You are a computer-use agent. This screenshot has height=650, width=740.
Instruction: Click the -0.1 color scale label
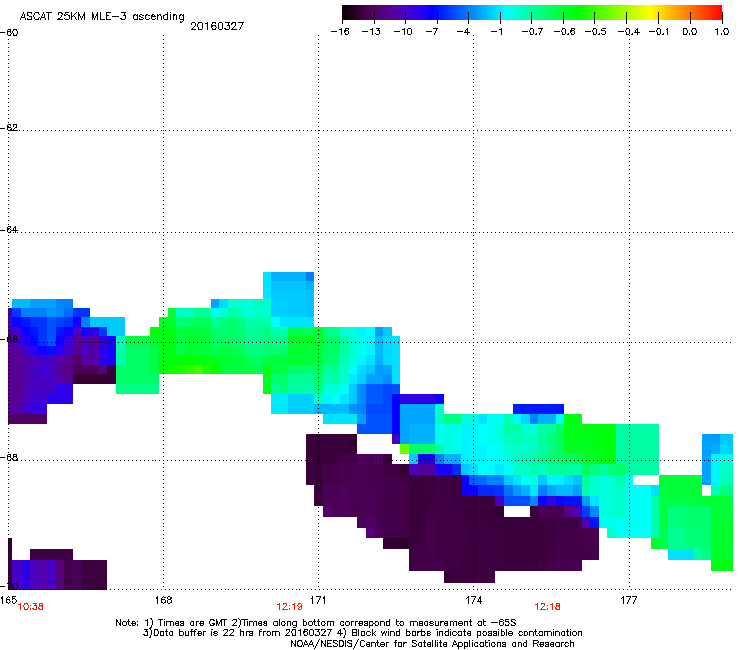[659, 32]
